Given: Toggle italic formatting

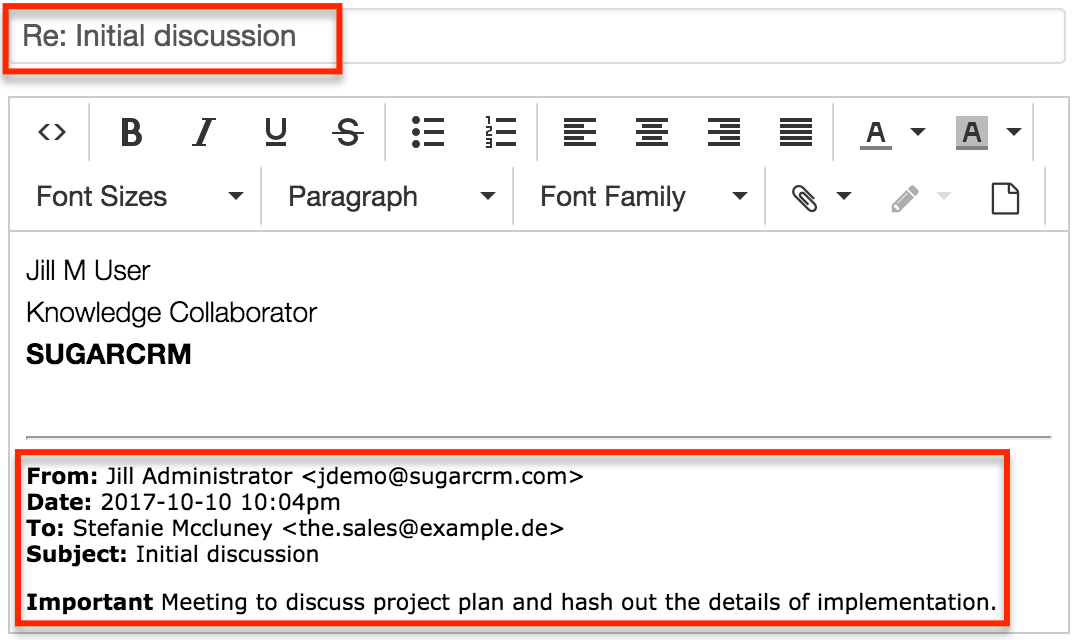Looking at the screenshot, I should 204,132.
